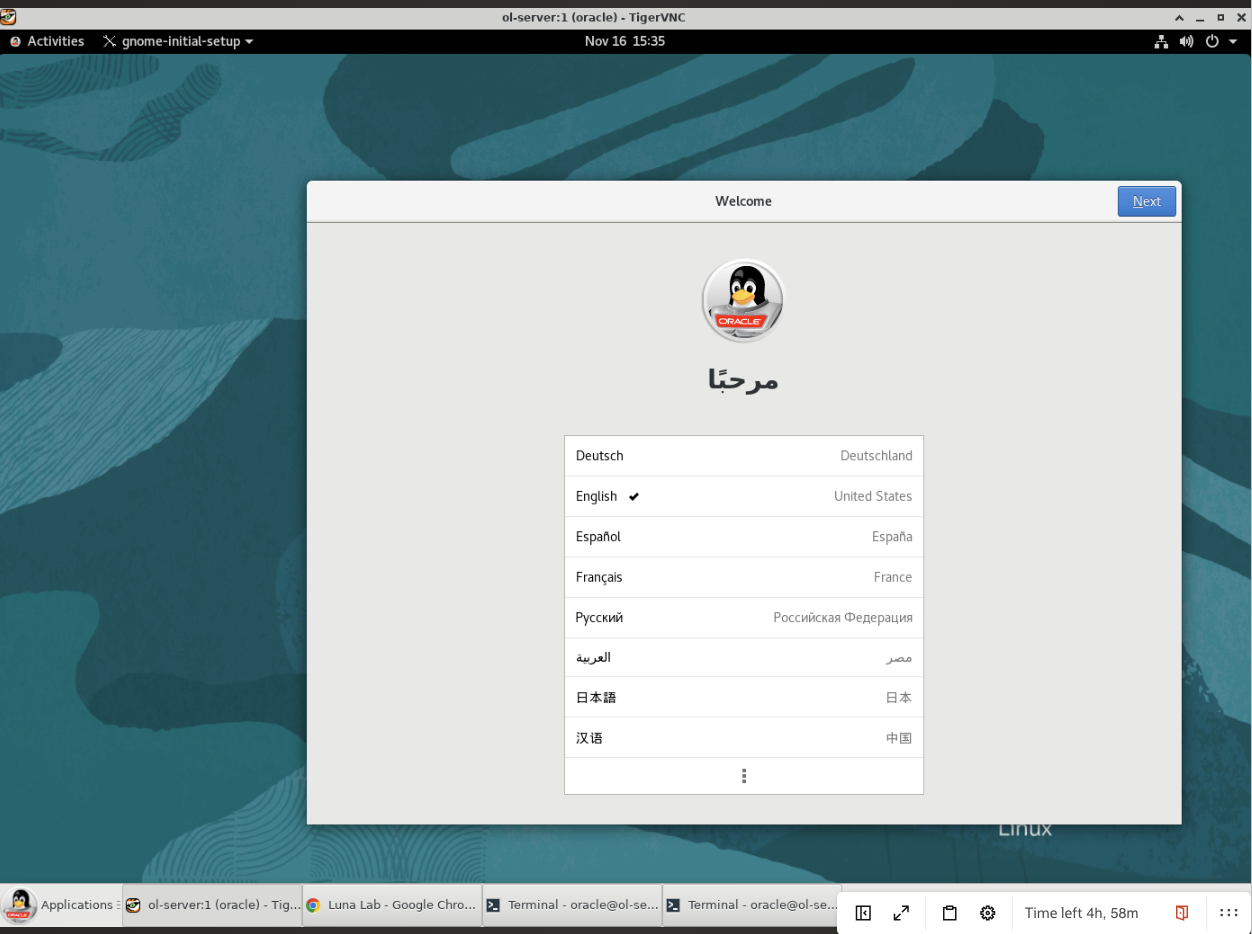Screen dimensions: 1252x934
Task: Open gnome-initial-setup app menu
Action: (x=178, y=41)
